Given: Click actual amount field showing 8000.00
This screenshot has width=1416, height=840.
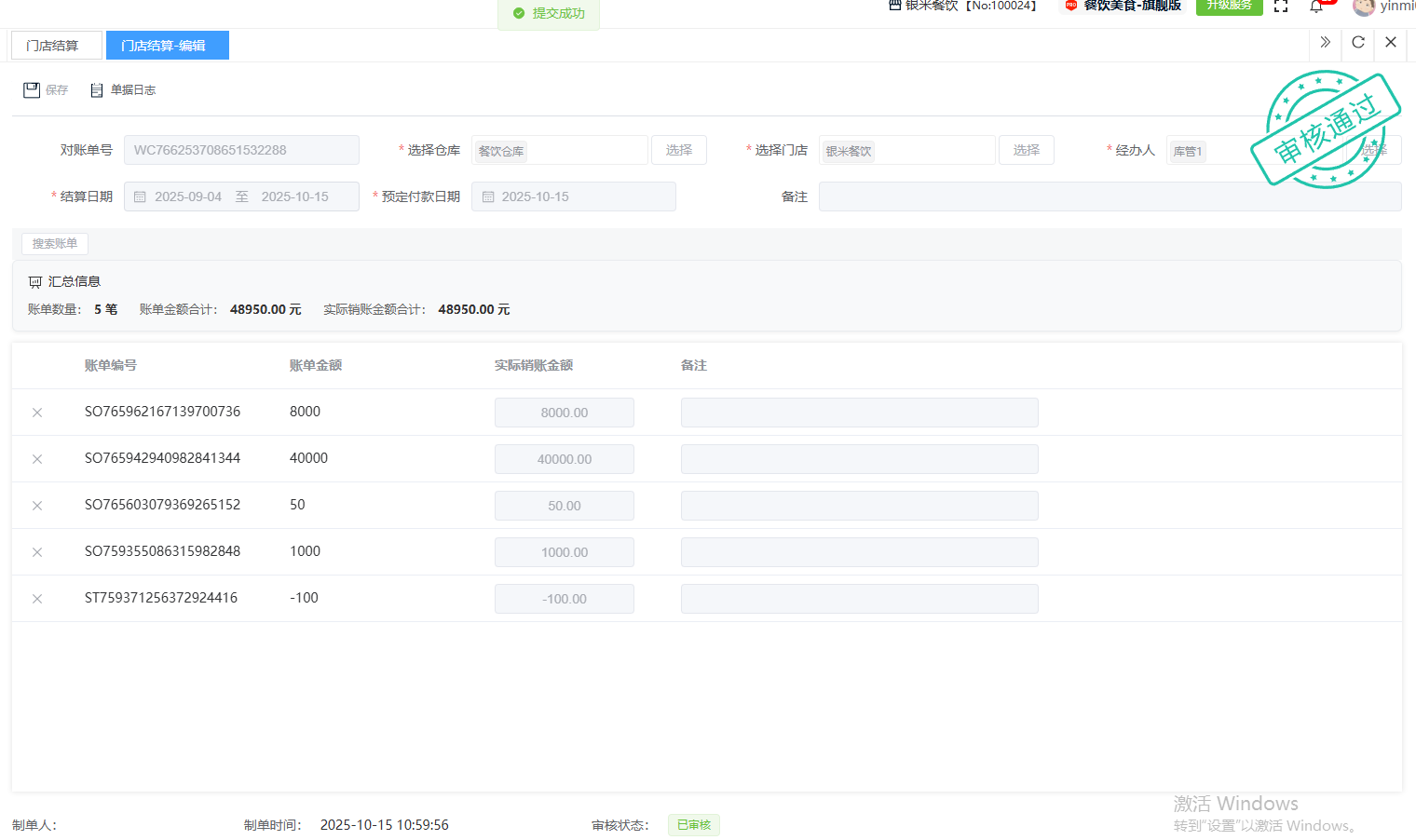Looking at the screenshot, I should click(564, 413).
